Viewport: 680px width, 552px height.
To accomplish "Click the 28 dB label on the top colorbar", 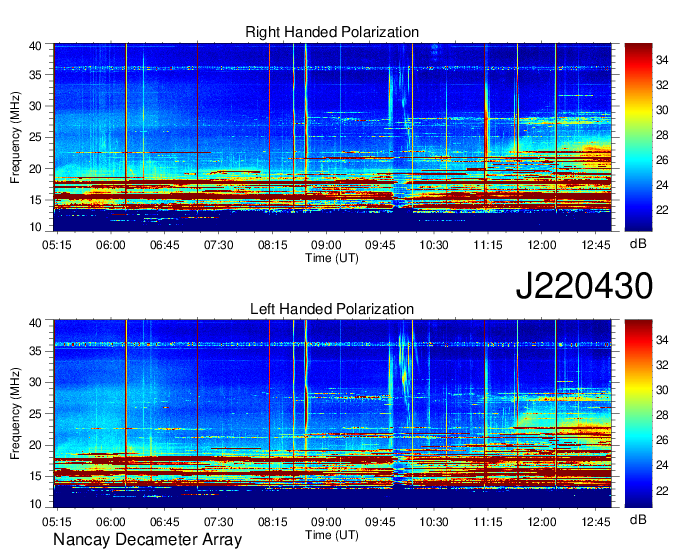I will coord(662,135).
